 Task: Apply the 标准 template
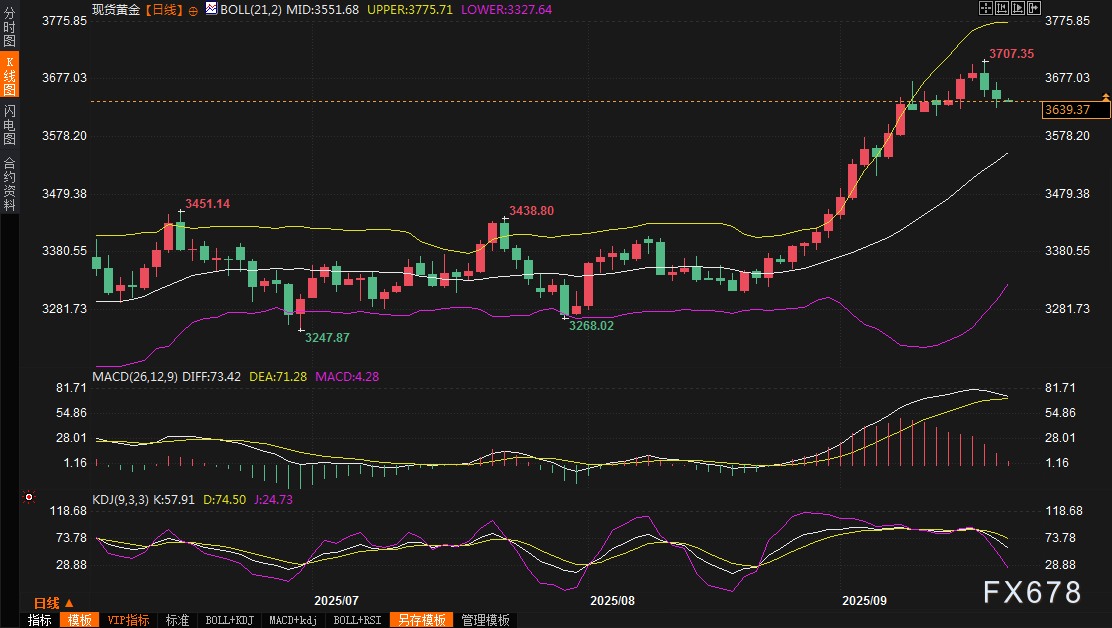(177, 620)
